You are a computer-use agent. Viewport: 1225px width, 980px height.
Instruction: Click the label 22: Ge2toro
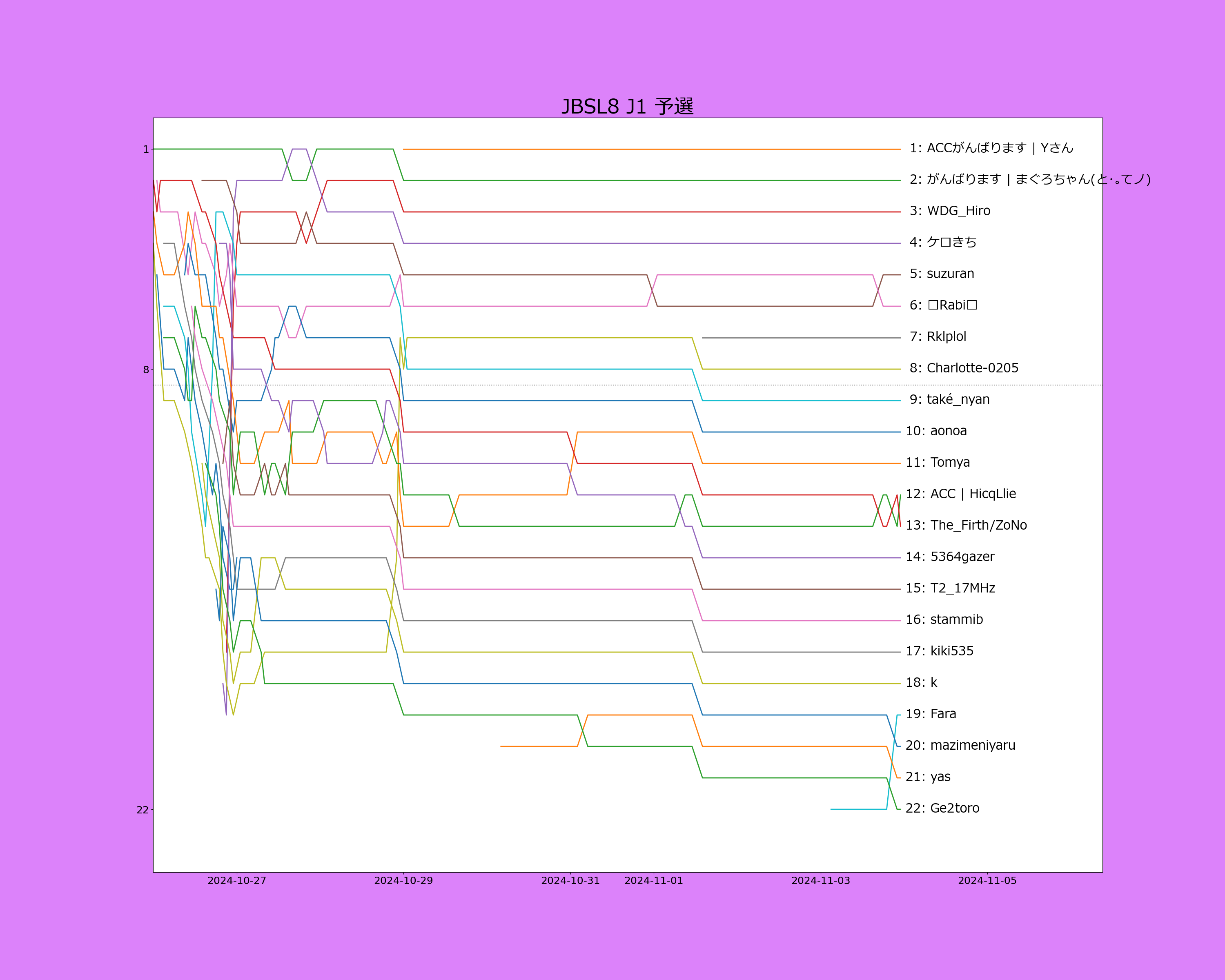(942, 808)
